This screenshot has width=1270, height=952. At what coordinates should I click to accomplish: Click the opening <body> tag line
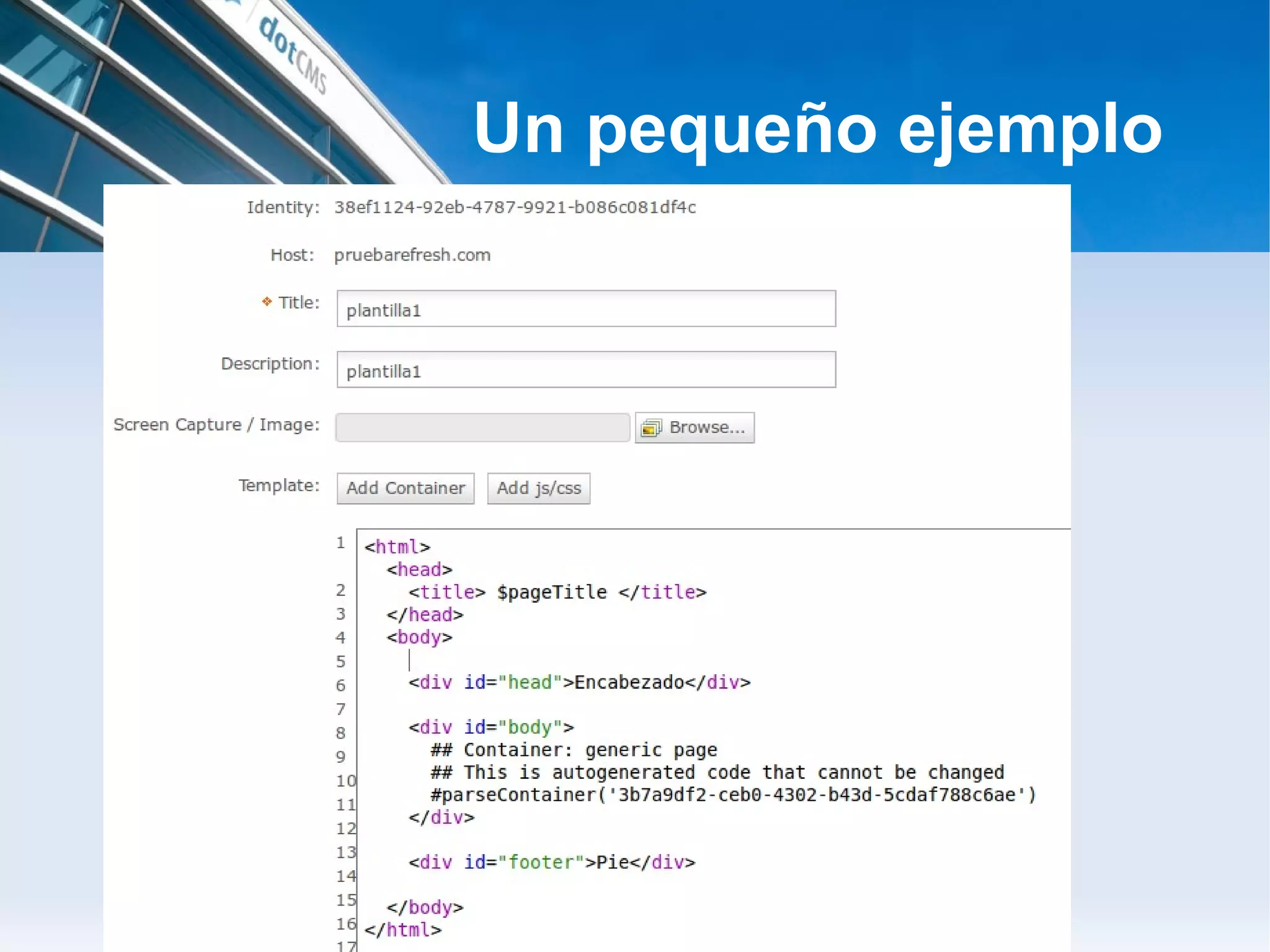(x=419, y=637)
